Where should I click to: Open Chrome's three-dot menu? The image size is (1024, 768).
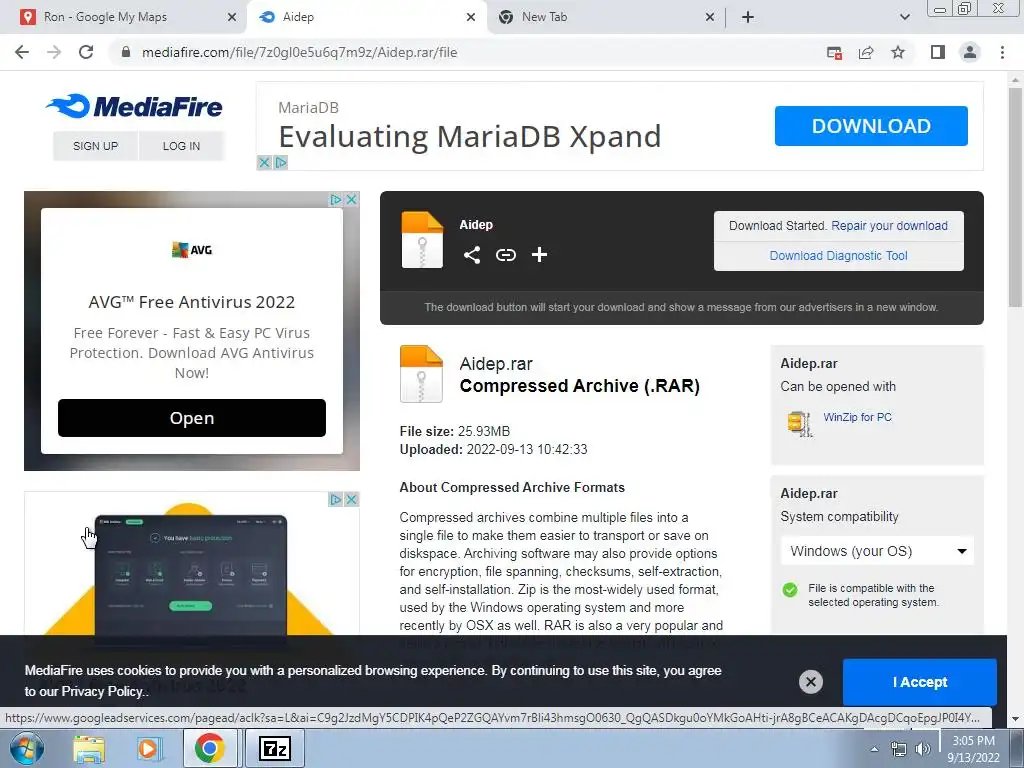1002,52
